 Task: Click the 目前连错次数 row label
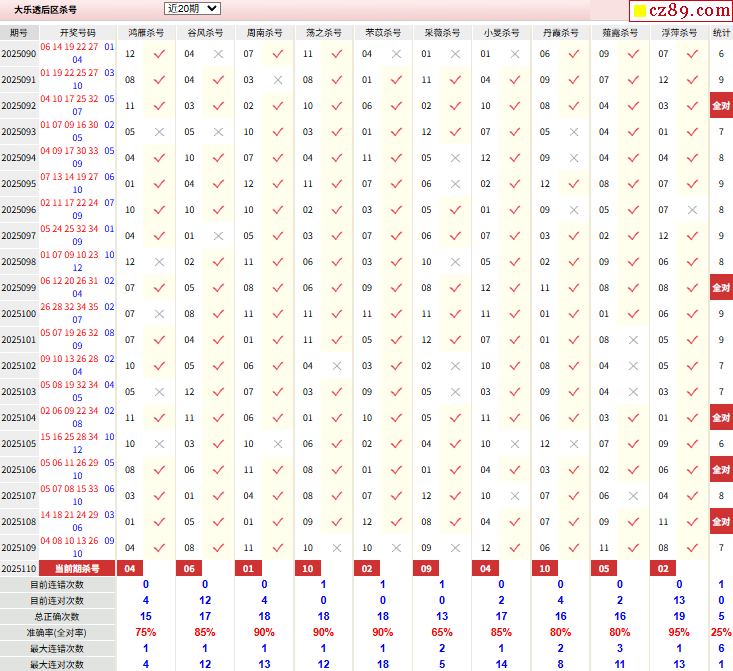[57, 584]
